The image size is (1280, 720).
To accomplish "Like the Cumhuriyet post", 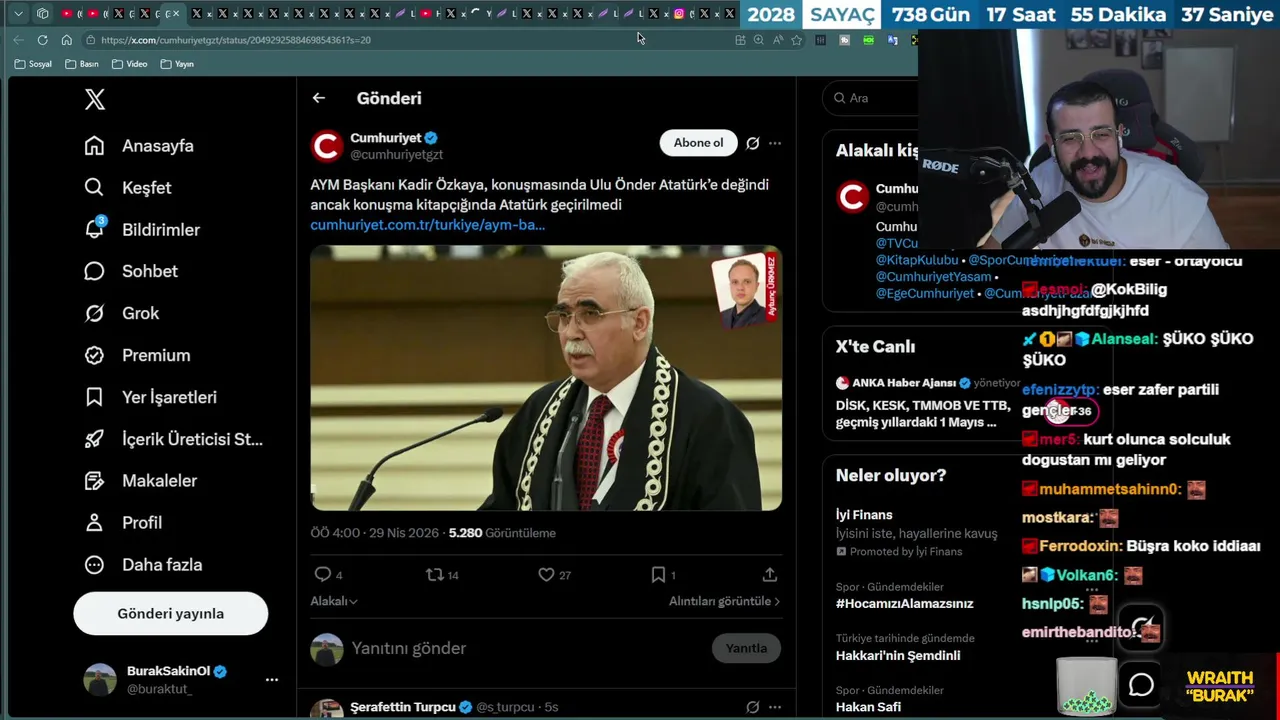I will [x=546, y=575].
